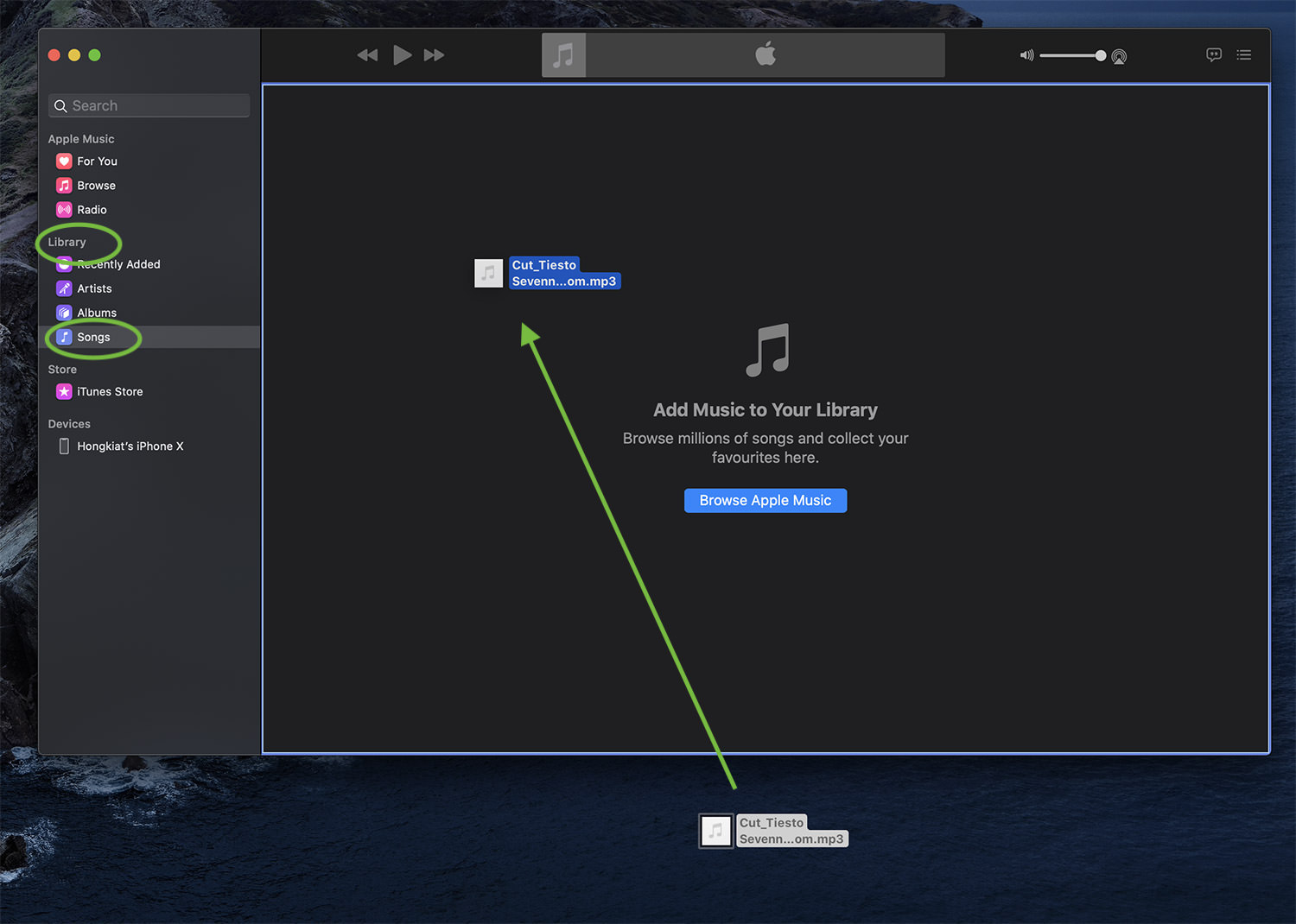Screen dimensions: 1296x924
Task: Show the Up Next list icon
Action: (1244, 55)
